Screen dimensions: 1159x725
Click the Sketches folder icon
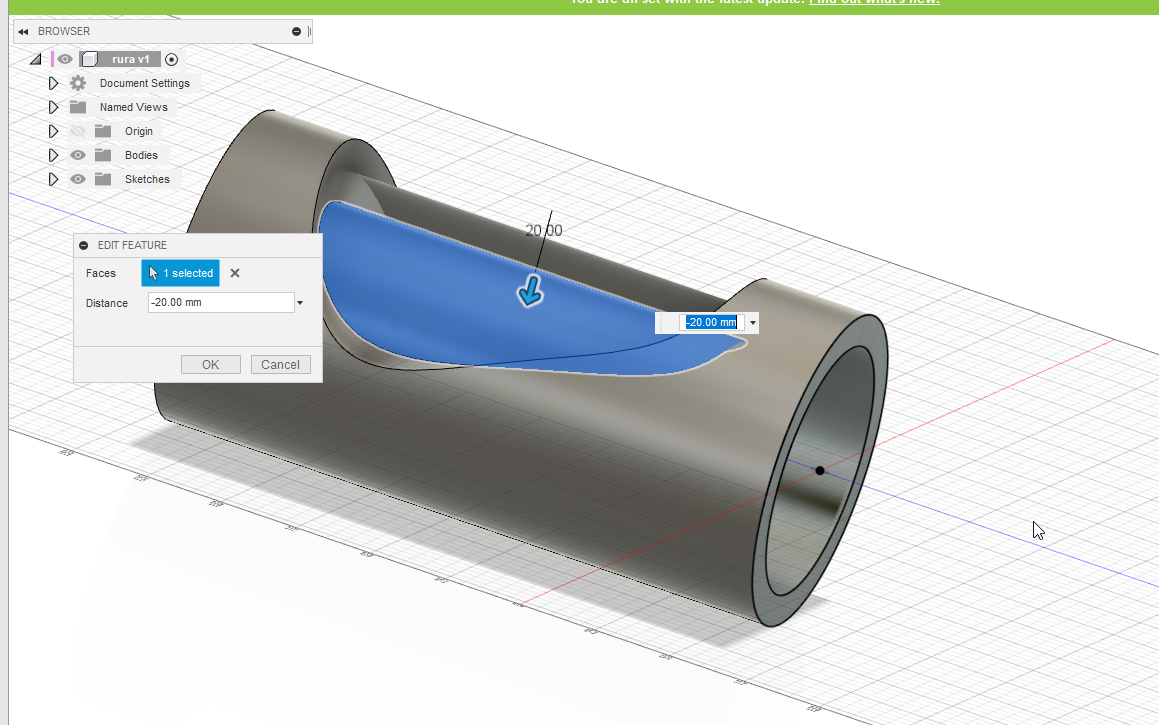click(103, 180)
